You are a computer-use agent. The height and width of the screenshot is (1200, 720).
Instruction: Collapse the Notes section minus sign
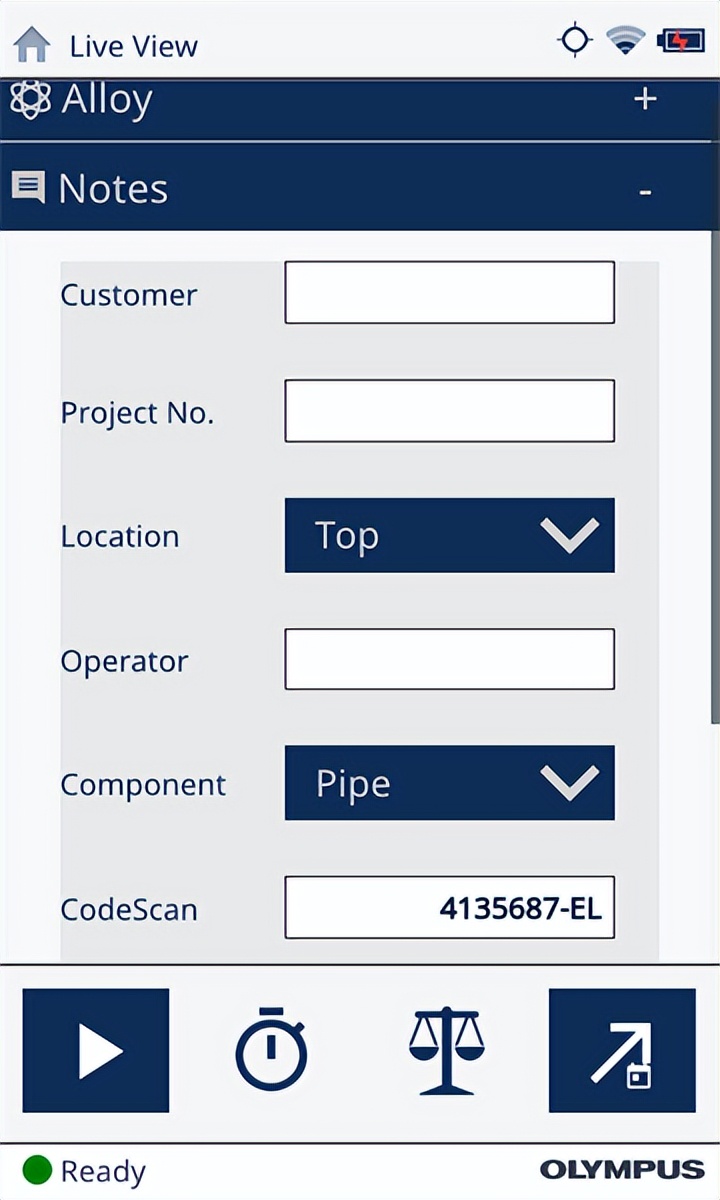coord(646,190)
